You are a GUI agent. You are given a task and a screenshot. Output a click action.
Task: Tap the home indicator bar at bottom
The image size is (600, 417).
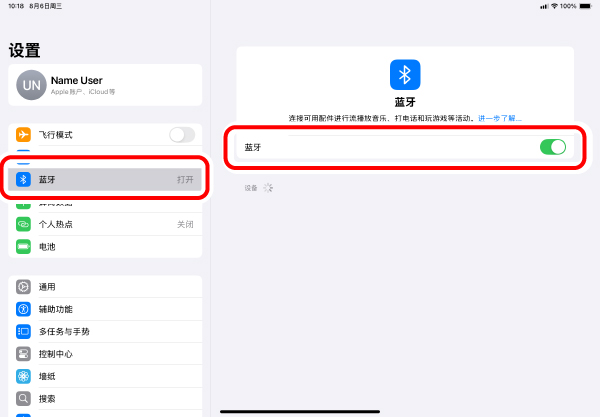(x=300, y=411)
